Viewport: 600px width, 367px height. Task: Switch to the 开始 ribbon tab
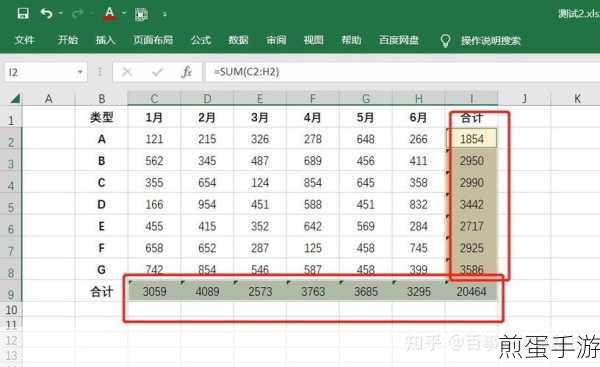coord(67,40)
